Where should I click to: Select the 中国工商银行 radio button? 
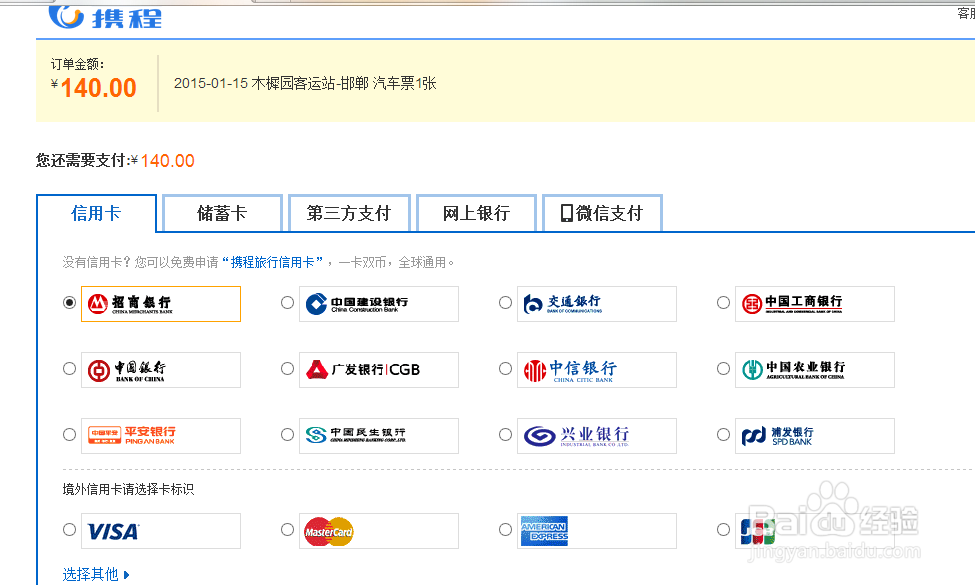(723, 303)
